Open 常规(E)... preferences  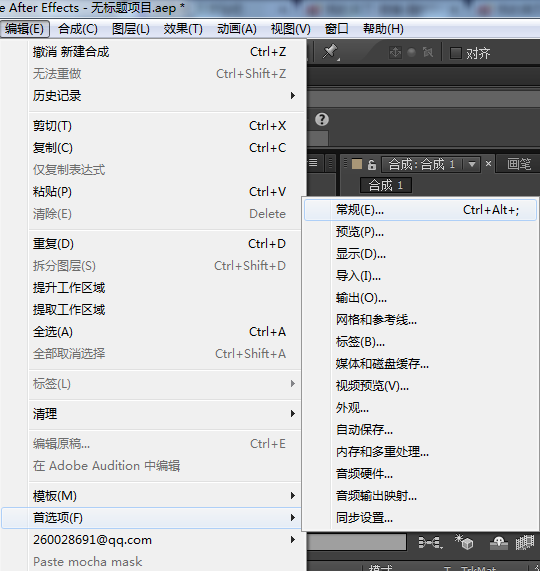420,210
